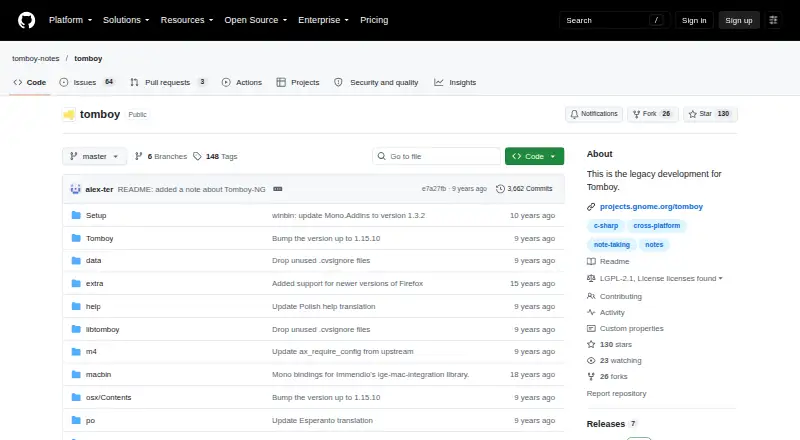Viewport: 800px width, 440px height.
Task: Star the tomboy repository
Action: (710, 114)
